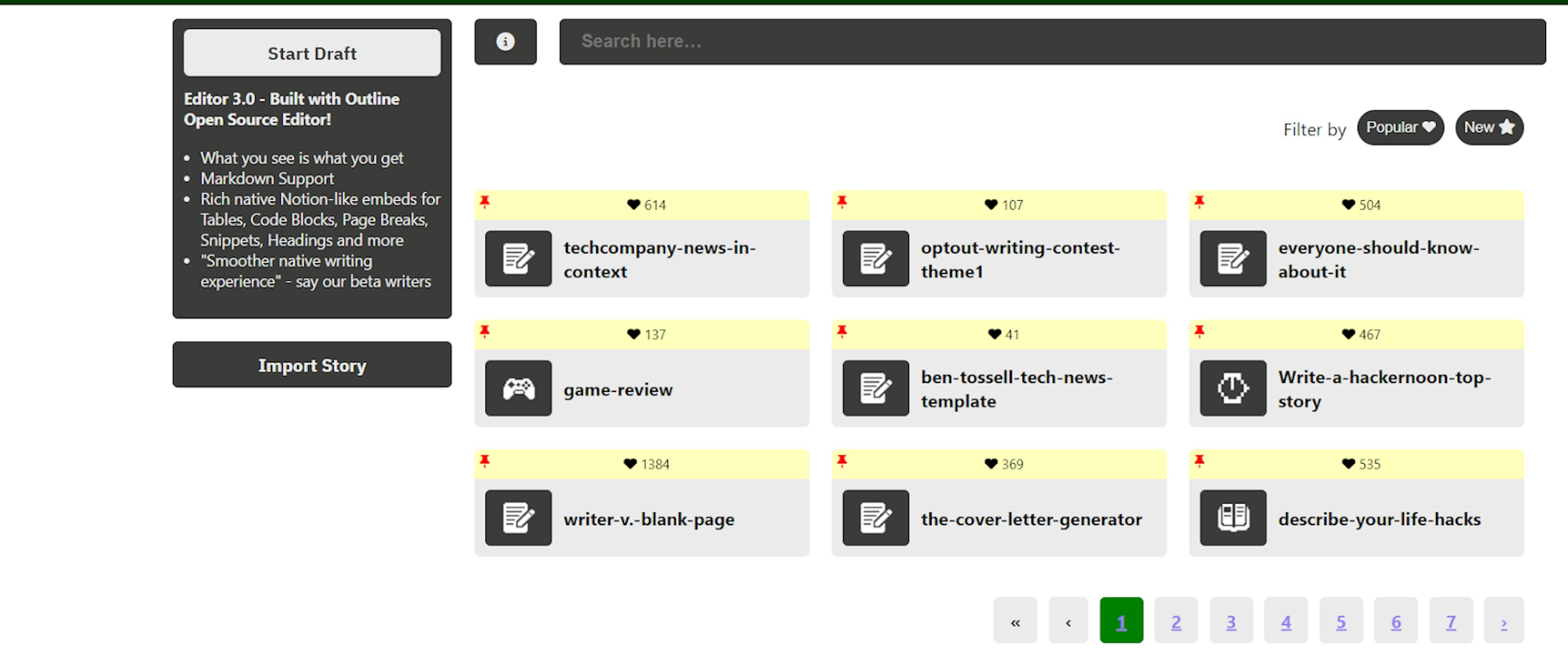This screenshot has width=1568, height=655.
Task: Click the edit icon for optout-writing-contest-theme1
Action: (875, 258)
